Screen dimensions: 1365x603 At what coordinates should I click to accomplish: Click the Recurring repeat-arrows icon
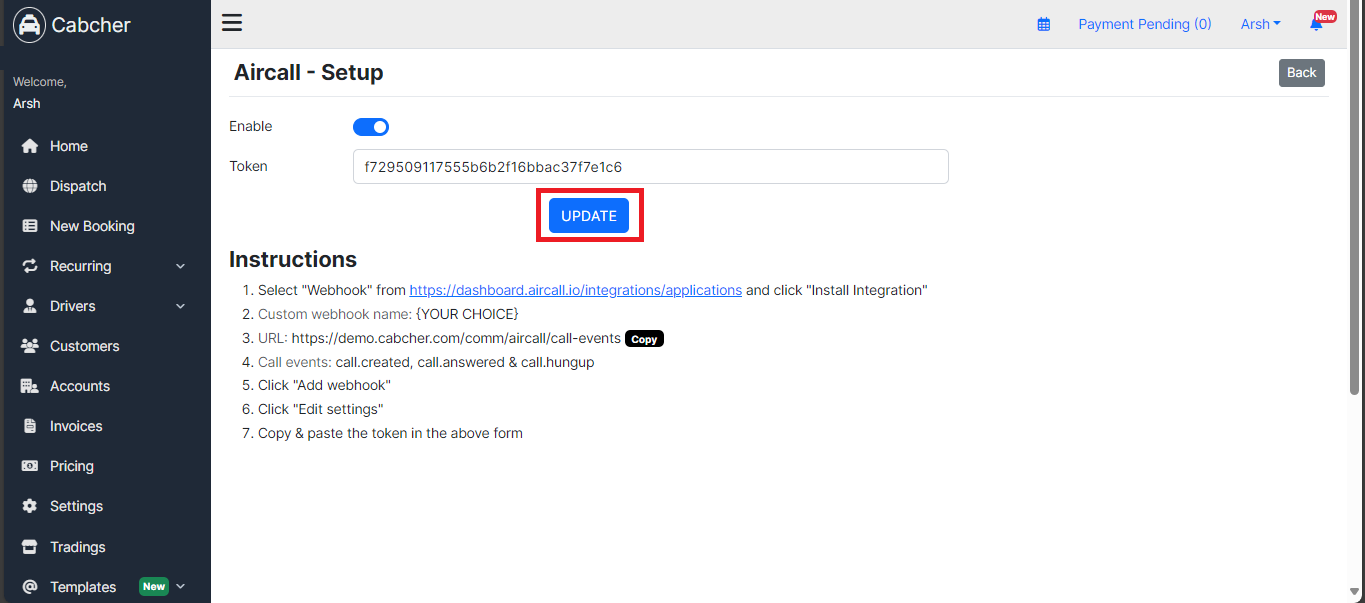pyautogui.click(x=30, y=266)
